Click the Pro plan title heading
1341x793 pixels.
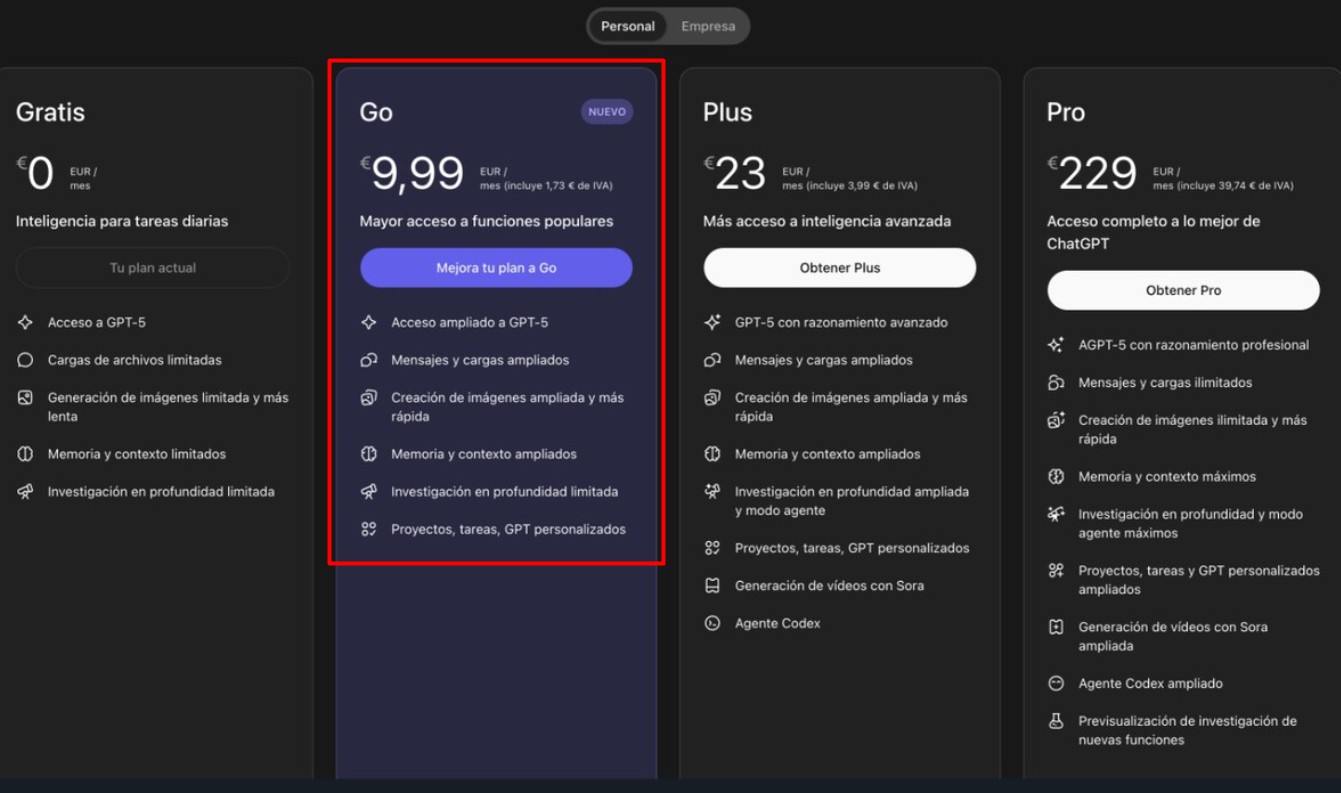click(x=1065, y=113)
